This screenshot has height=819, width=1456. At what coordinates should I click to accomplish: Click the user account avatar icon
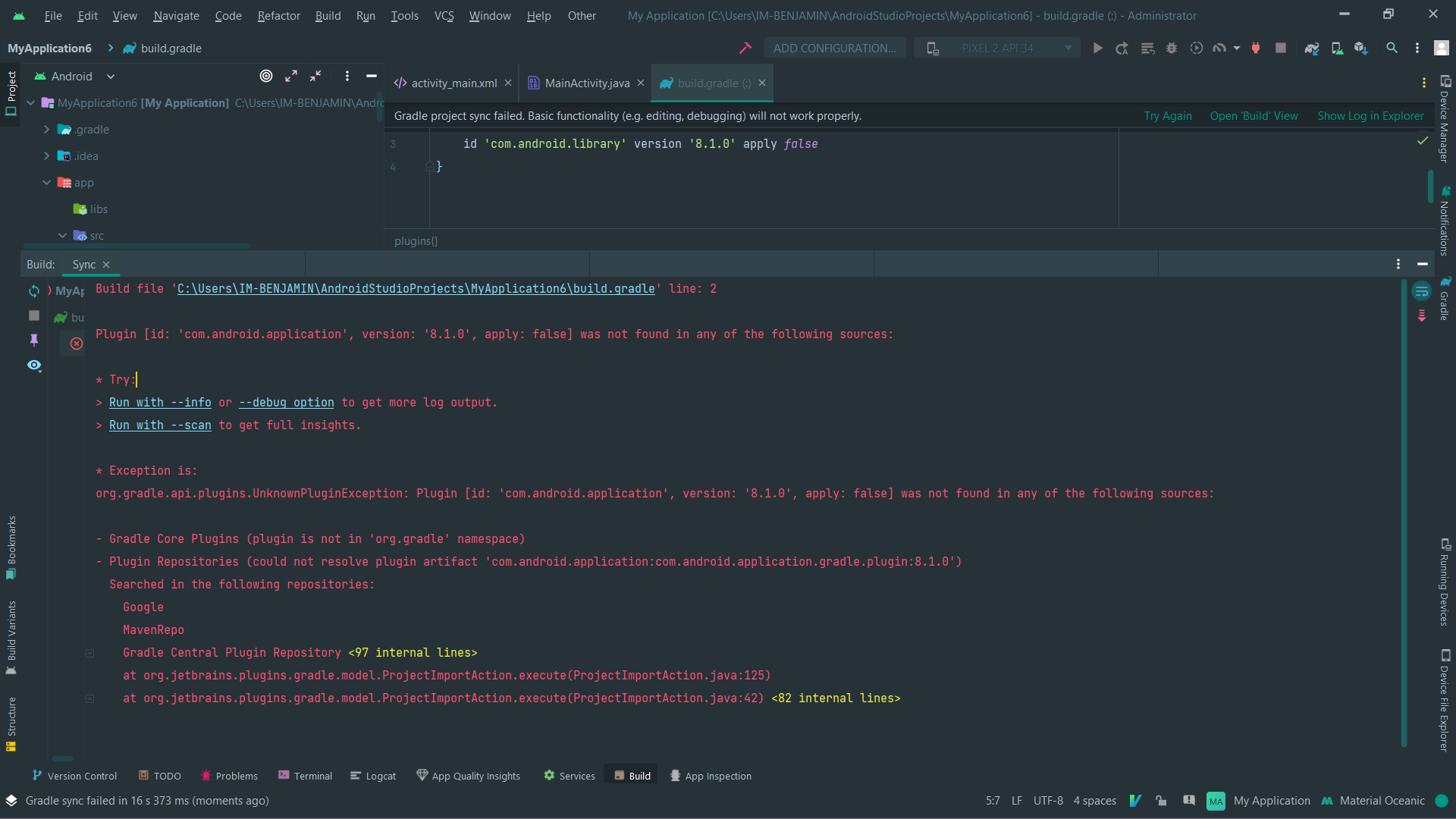1442,48
